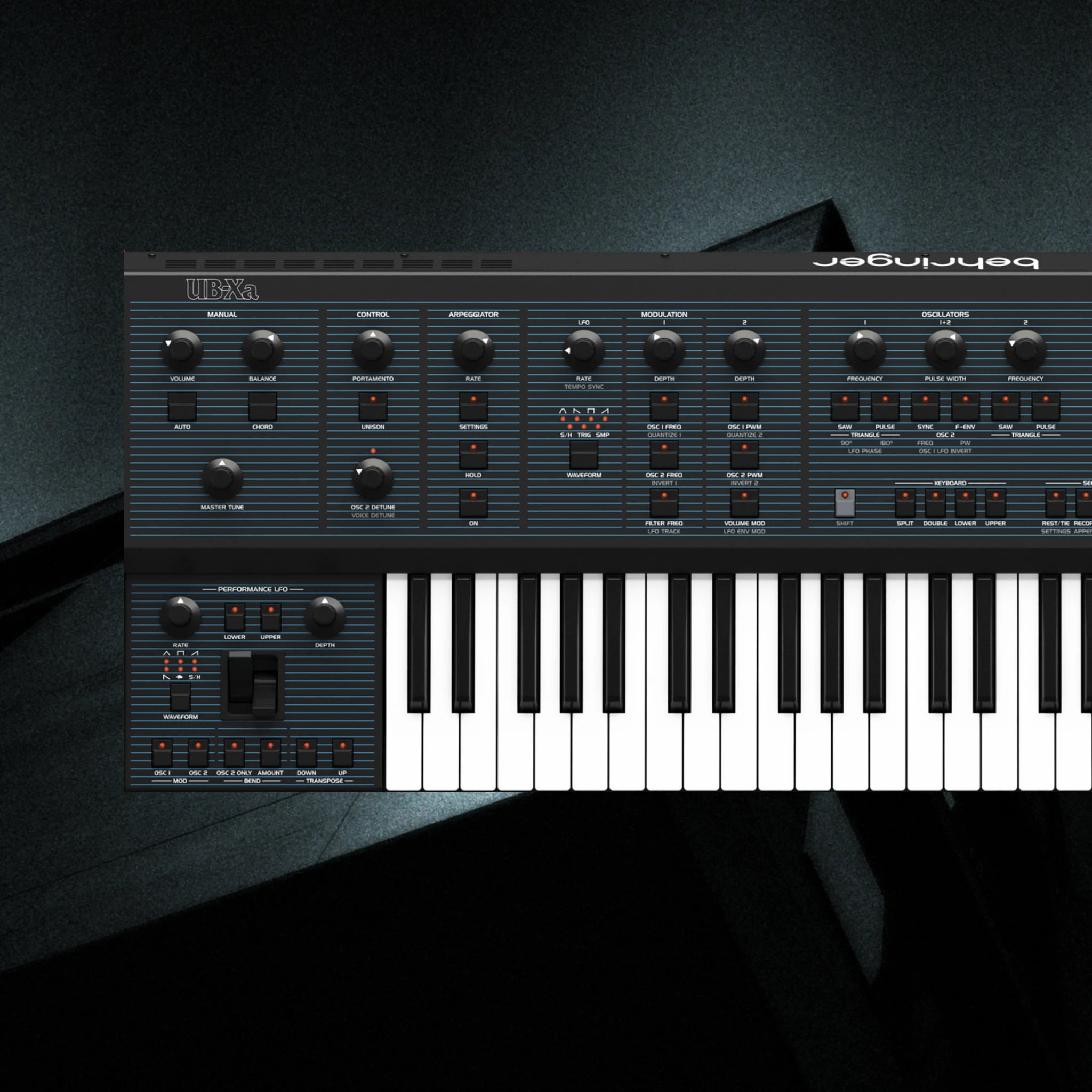The height and width of the screenshot is (1092, 1092).
Task: Click the VOLUME knob
Action: [182, 350]
